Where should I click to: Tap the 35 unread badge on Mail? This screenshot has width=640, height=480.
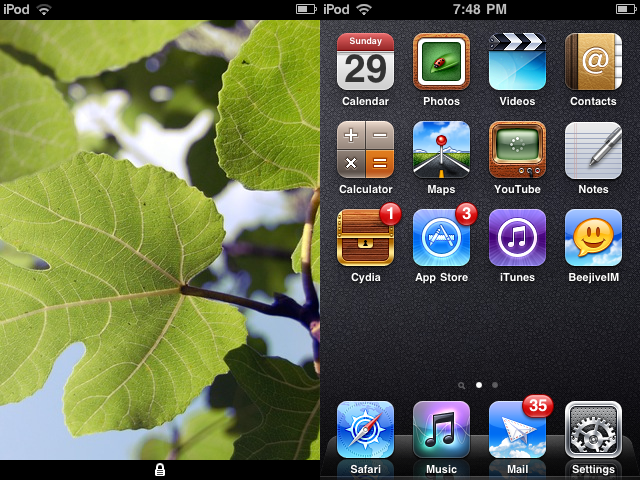point(538,406)
